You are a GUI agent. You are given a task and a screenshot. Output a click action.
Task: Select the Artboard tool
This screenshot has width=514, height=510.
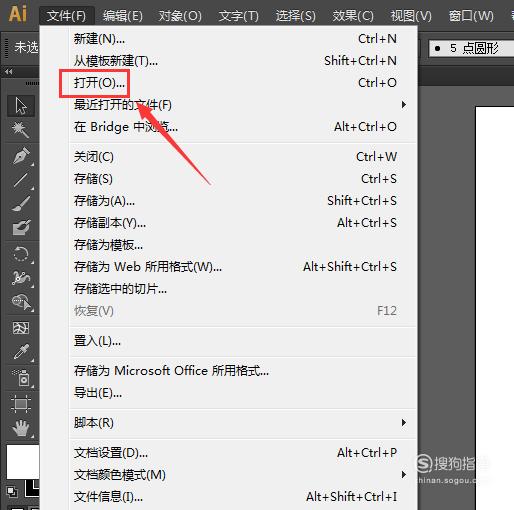point(21,404)
